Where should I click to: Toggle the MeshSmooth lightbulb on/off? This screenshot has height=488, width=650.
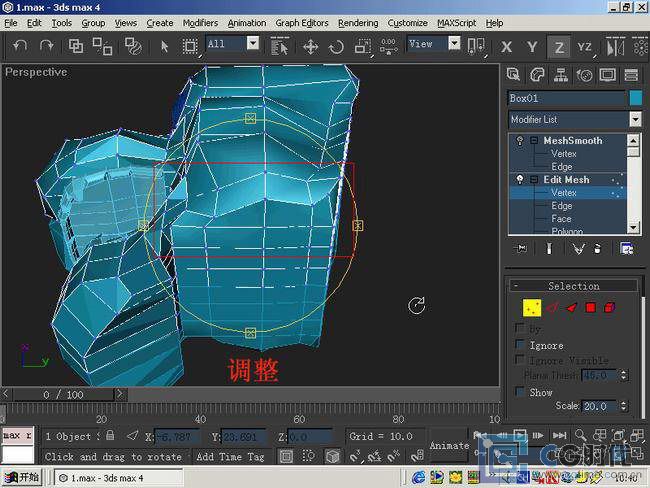point(520,141)
